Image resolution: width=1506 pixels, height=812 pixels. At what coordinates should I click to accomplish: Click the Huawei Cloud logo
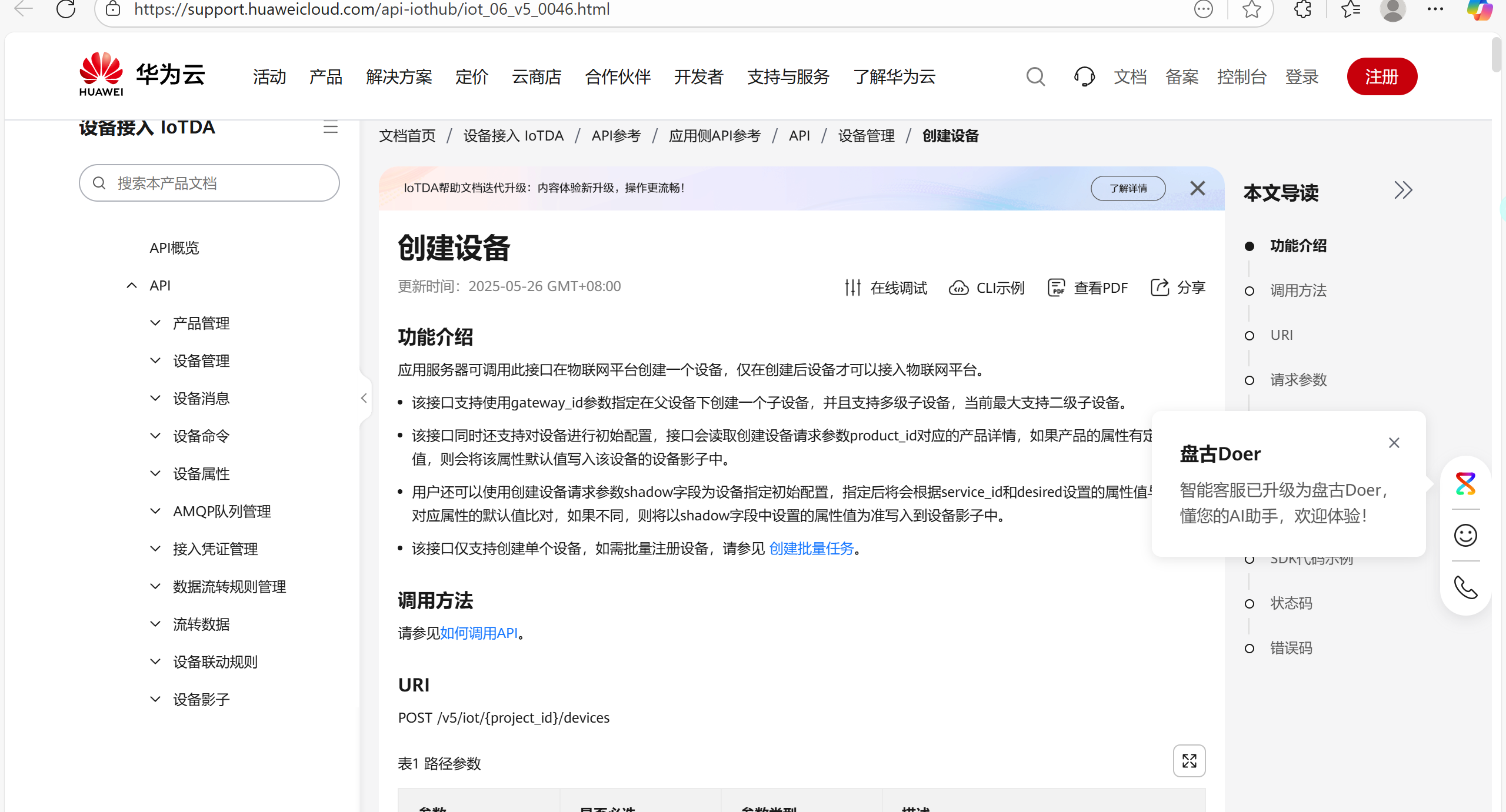142,75
